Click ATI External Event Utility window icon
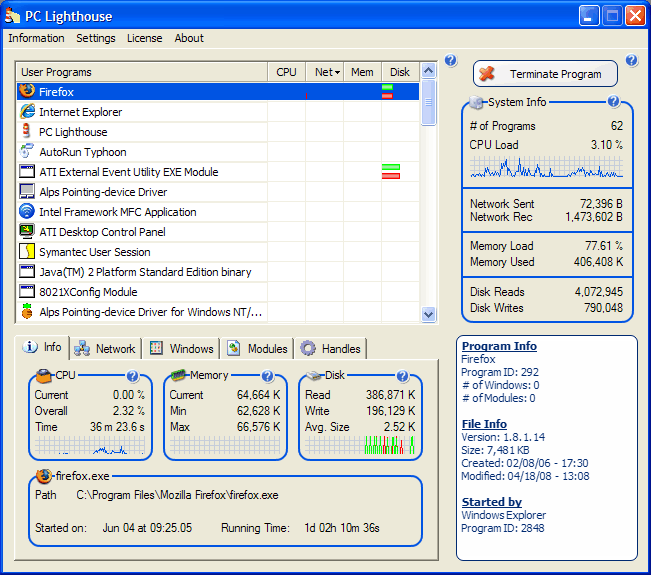This screenshot has width=651, height=575. [x=27, y=171]
